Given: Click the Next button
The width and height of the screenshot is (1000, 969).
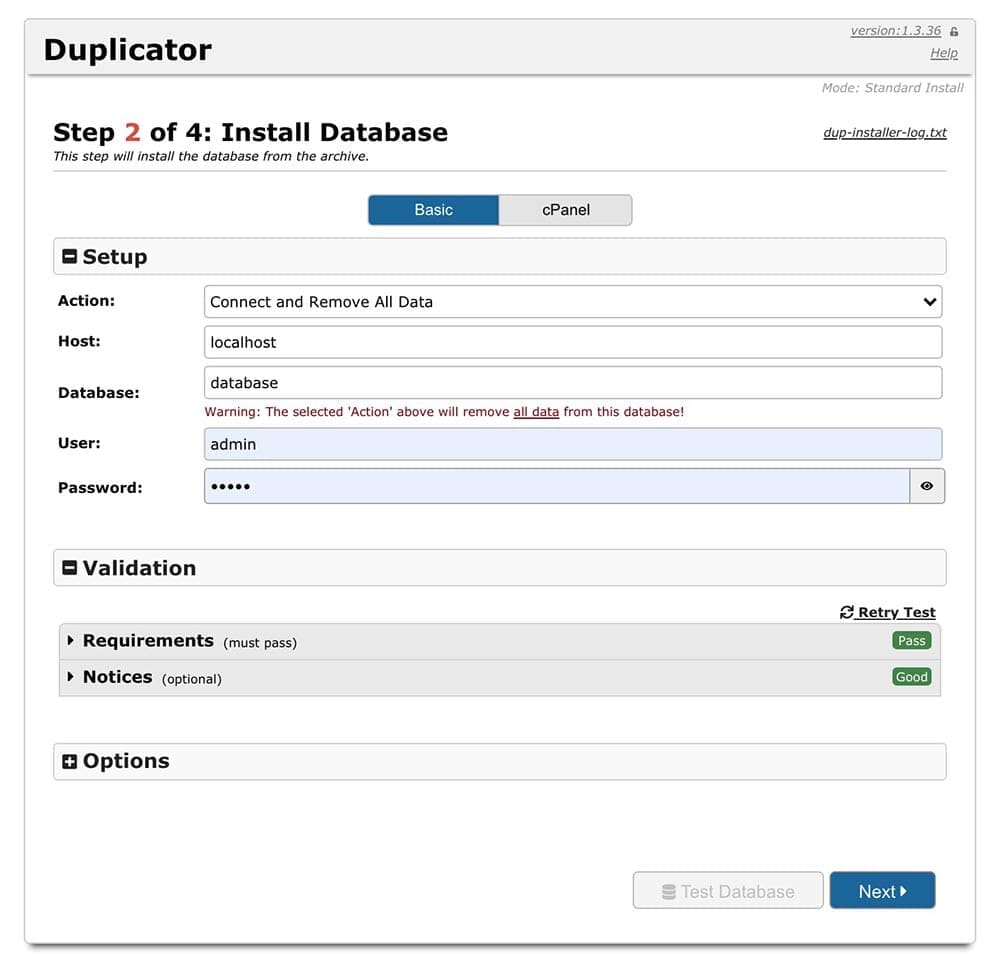Looking at the screenshot, I should pyautogui.click(x=882, y=891).
